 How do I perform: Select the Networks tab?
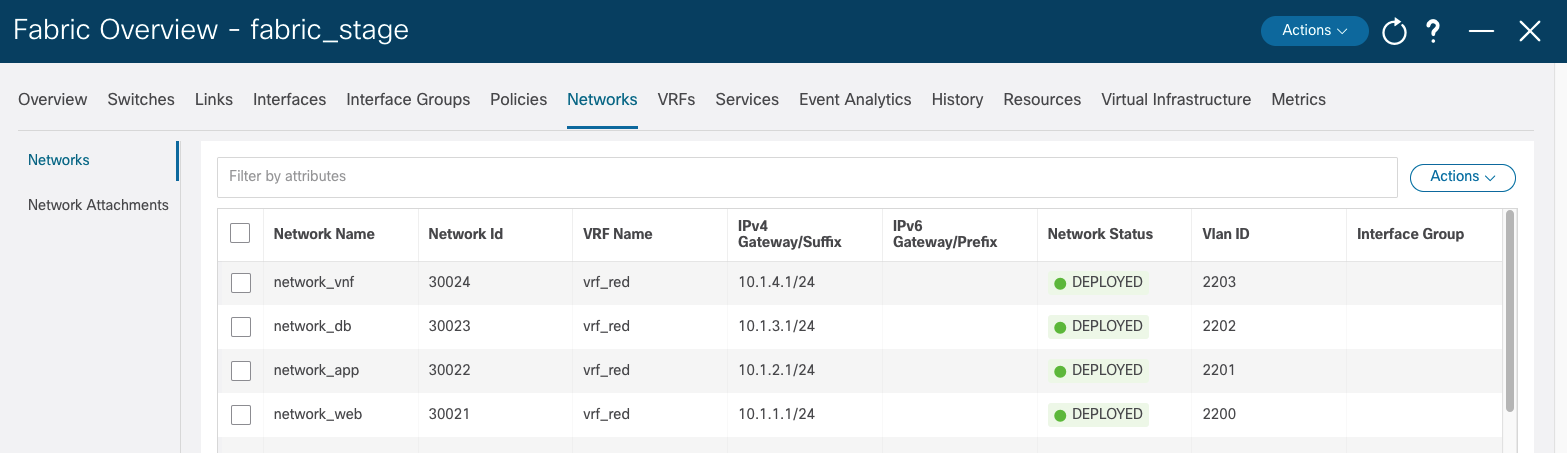(x=602, y=99)
